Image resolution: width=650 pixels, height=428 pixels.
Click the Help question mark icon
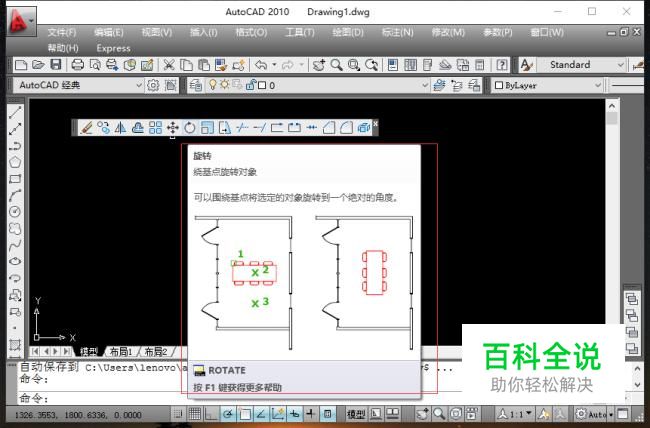click(502, 65)
